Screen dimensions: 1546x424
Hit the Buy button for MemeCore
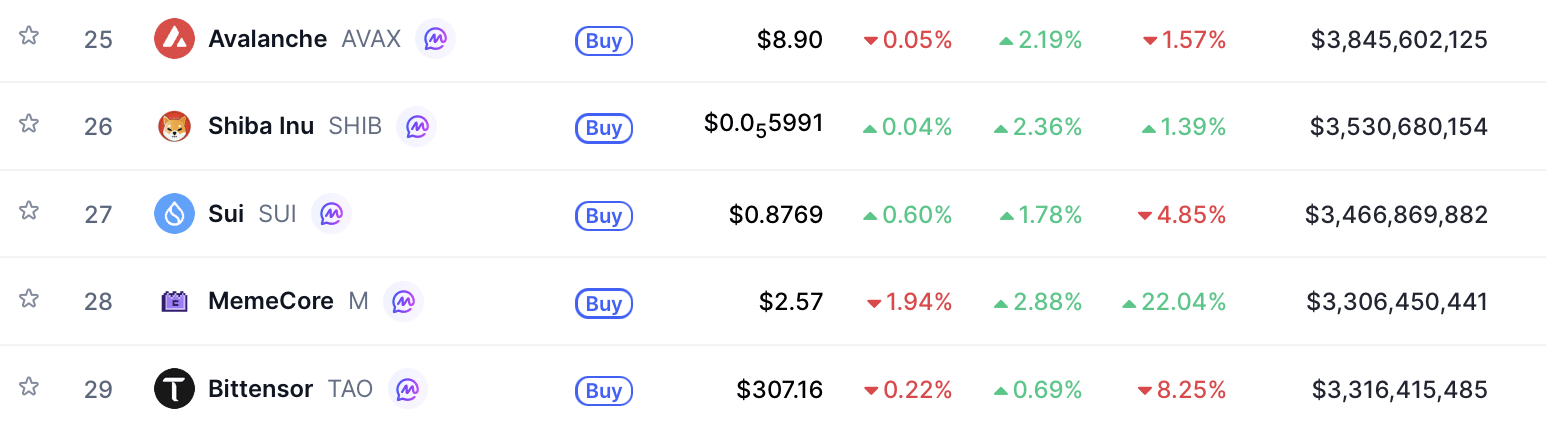pyautogui.click(x=603, y=303)
